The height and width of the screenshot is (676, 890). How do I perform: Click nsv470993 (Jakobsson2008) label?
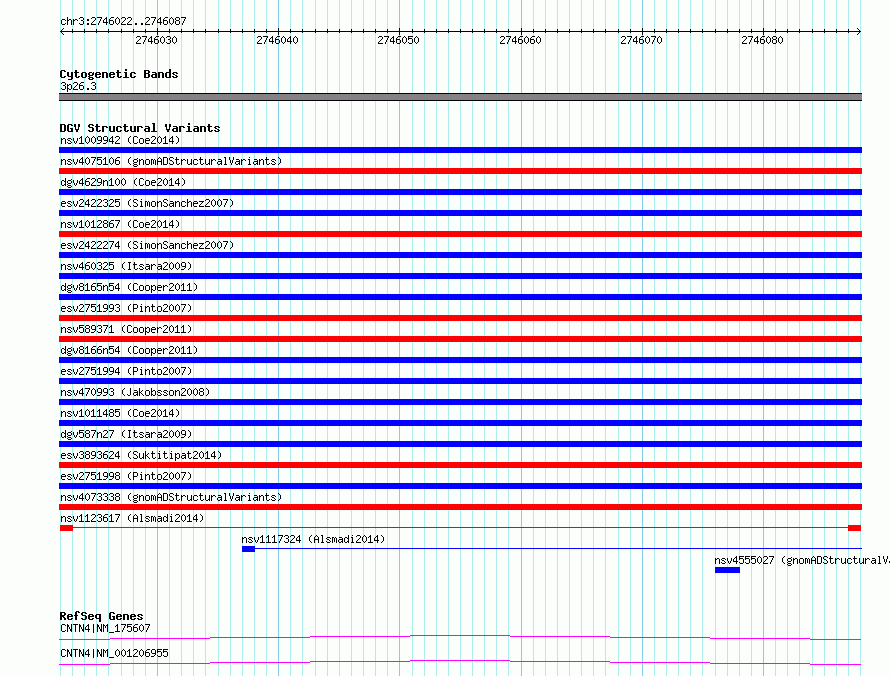(x=135, y=392)
